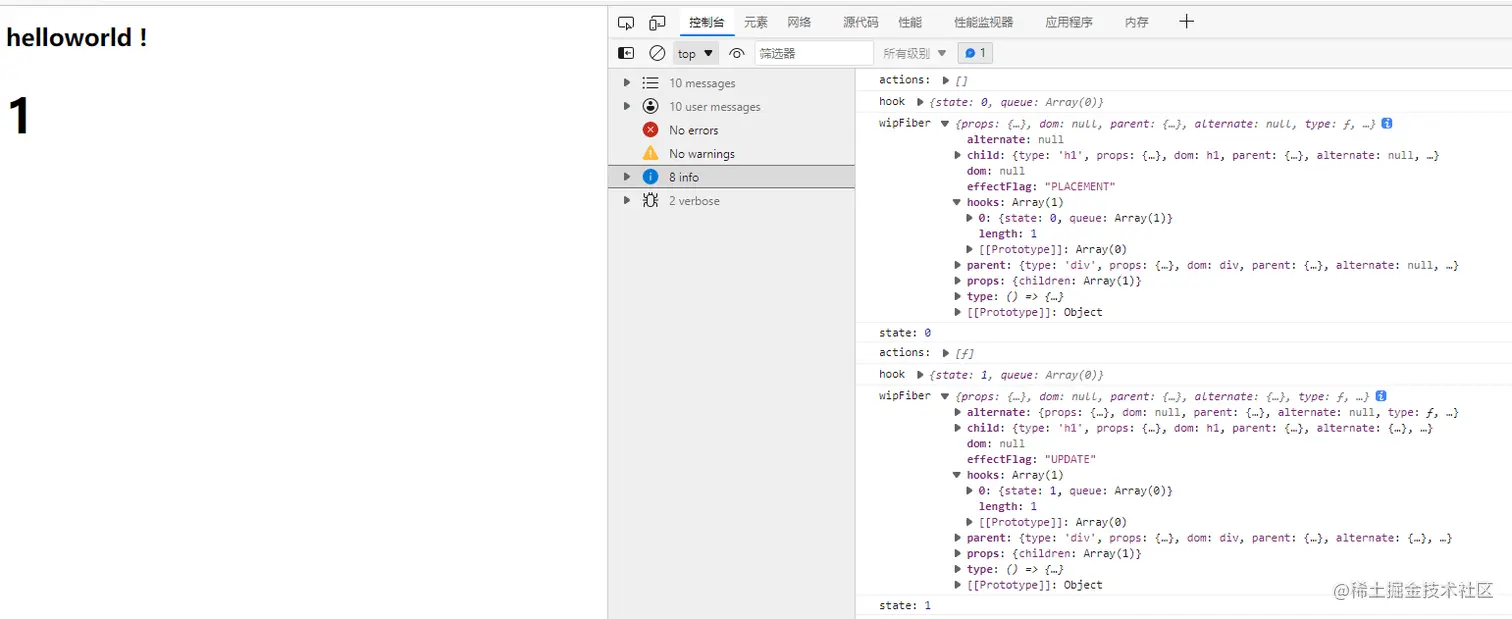Select the No errors filter row
The height and width of the screenshot is (619, 1512).
tap(731, 130)
